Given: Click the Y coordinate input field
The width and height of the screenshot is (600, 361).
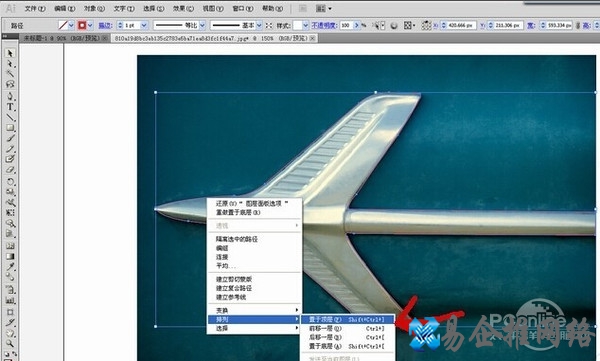Looking at the screenshot, I should click(x=509, y=26).
